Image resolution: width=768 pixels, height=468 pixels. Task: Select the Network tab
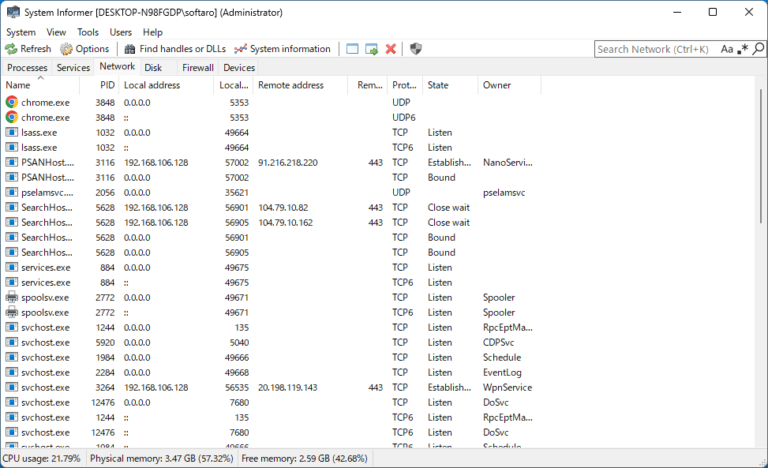coord(117,67)
